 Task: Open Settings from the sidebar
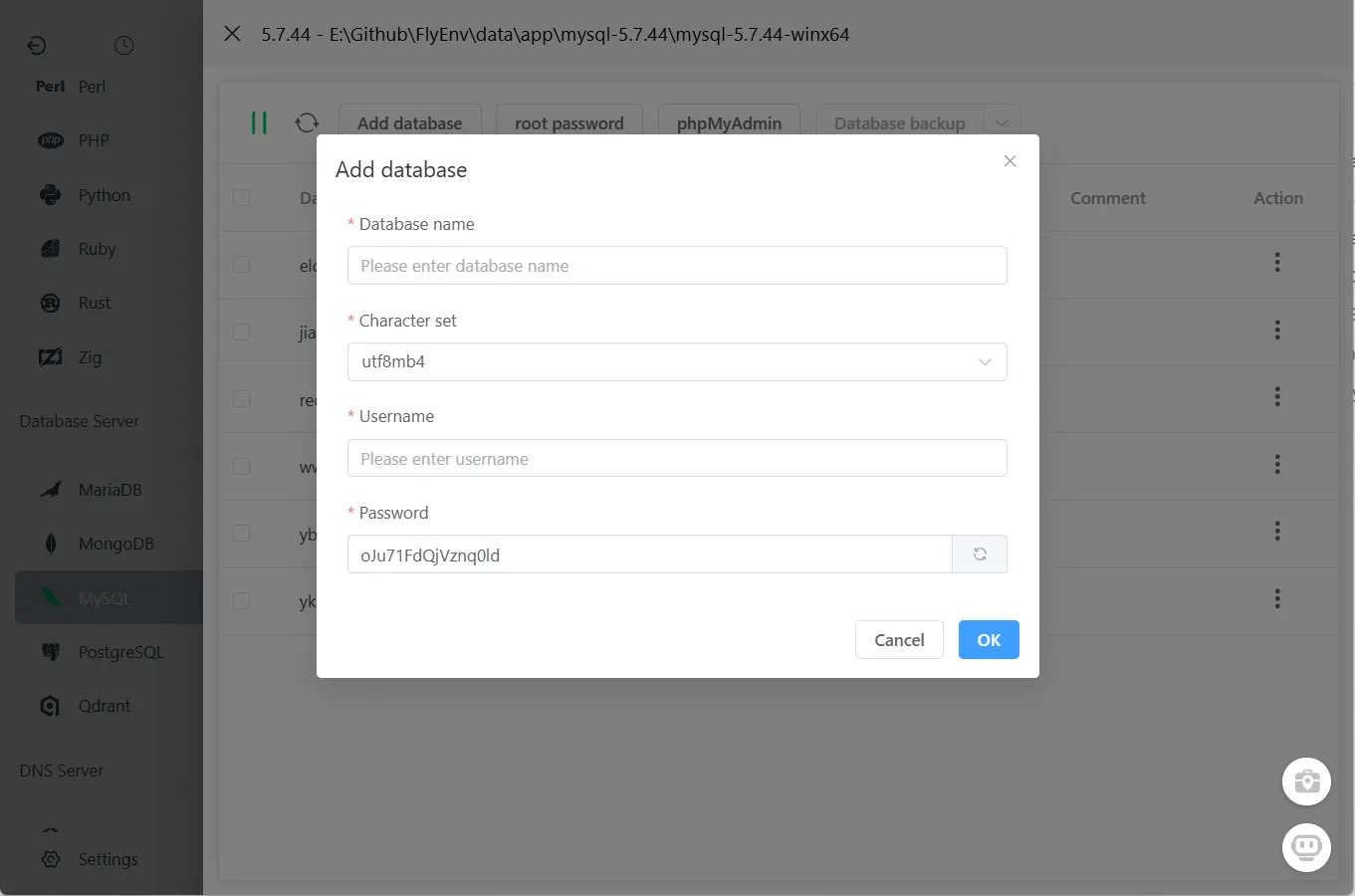pos(108,859)
